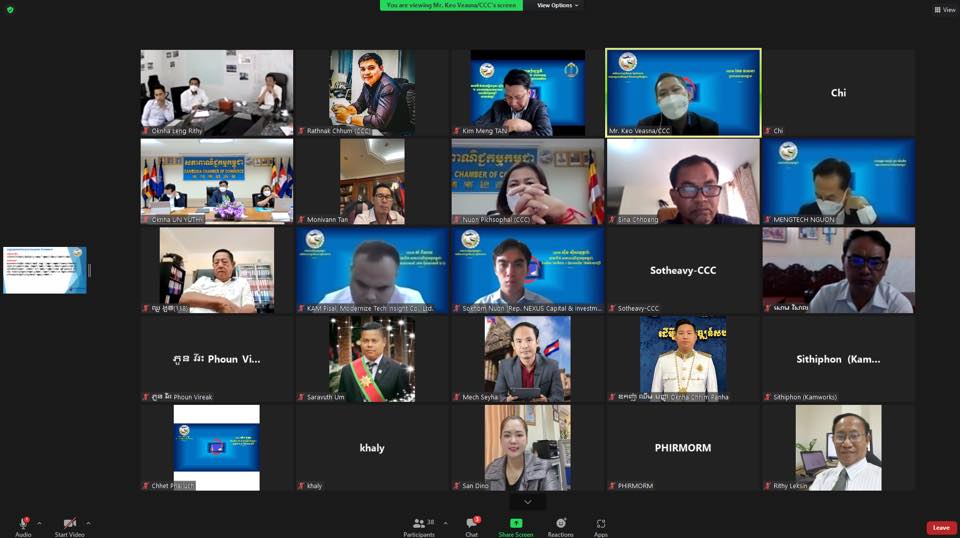
Task: Select Mr. Keo Veasna's highlighted video tile
Action: point(683,92)
